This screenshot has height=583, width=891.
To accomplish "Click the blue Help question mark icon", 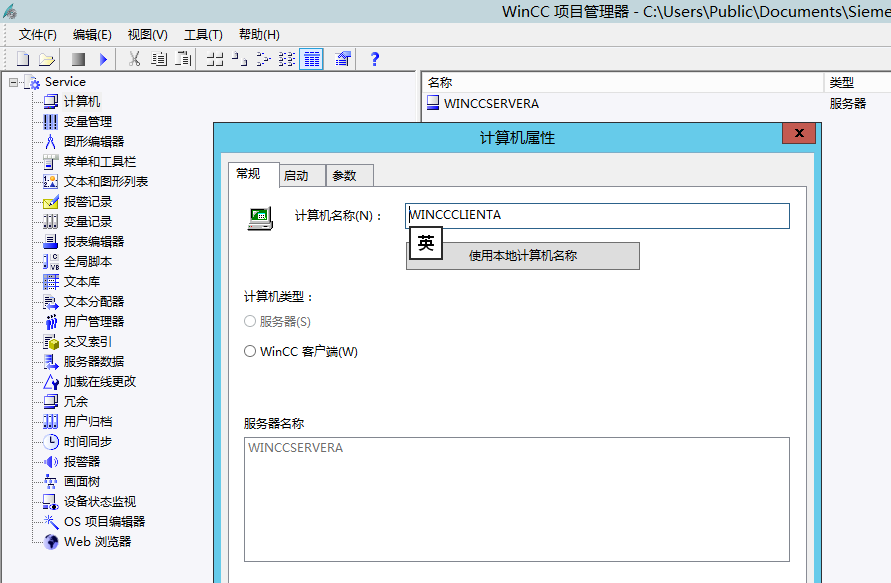I will [373, 60].
